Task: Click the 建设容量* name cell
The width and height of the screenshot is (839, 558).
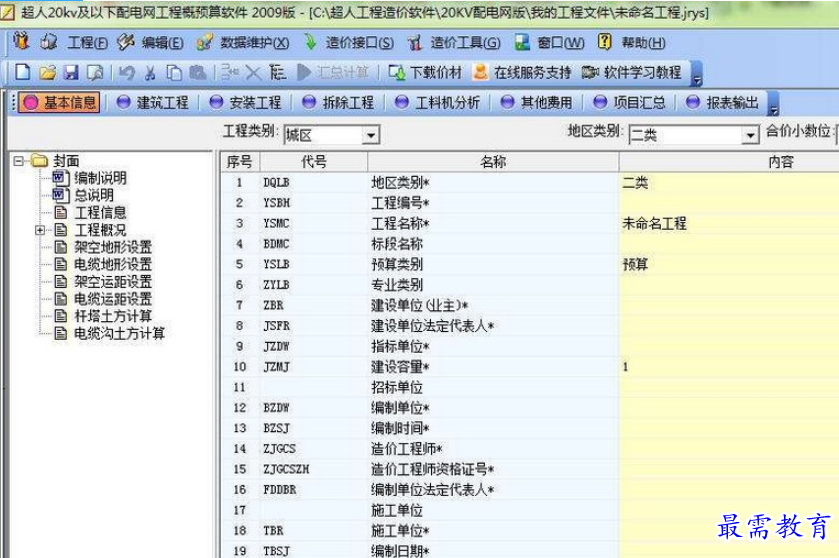Action: 493,367
